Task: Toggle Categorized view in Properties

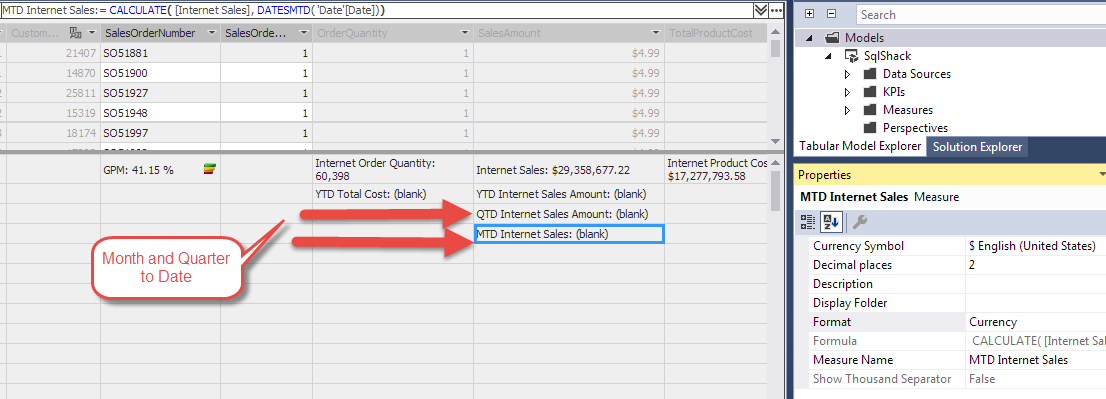Action: [808, 222]
